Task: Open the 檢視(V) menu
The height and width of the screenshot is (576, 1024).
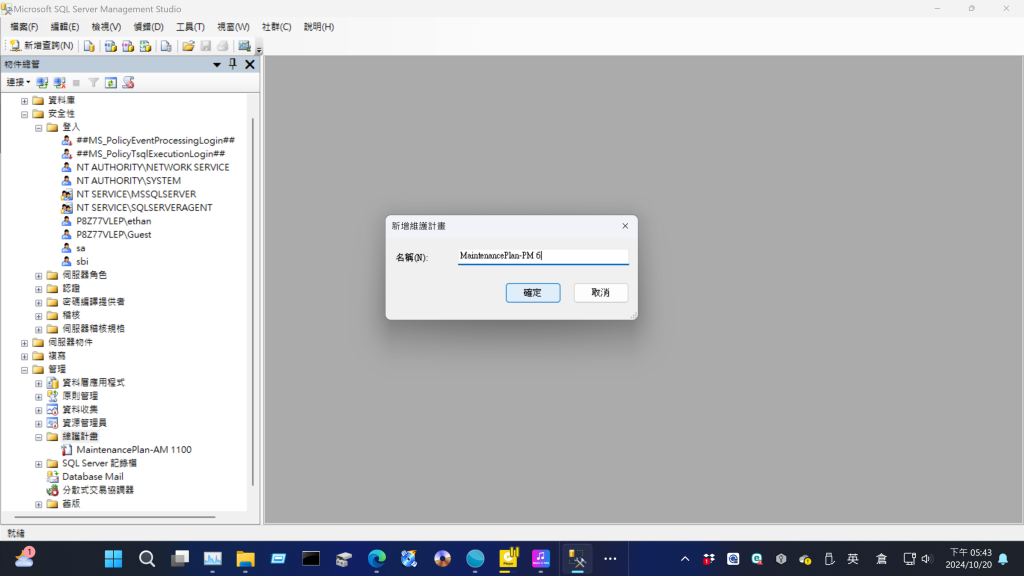Action: [x=106, y=27]
